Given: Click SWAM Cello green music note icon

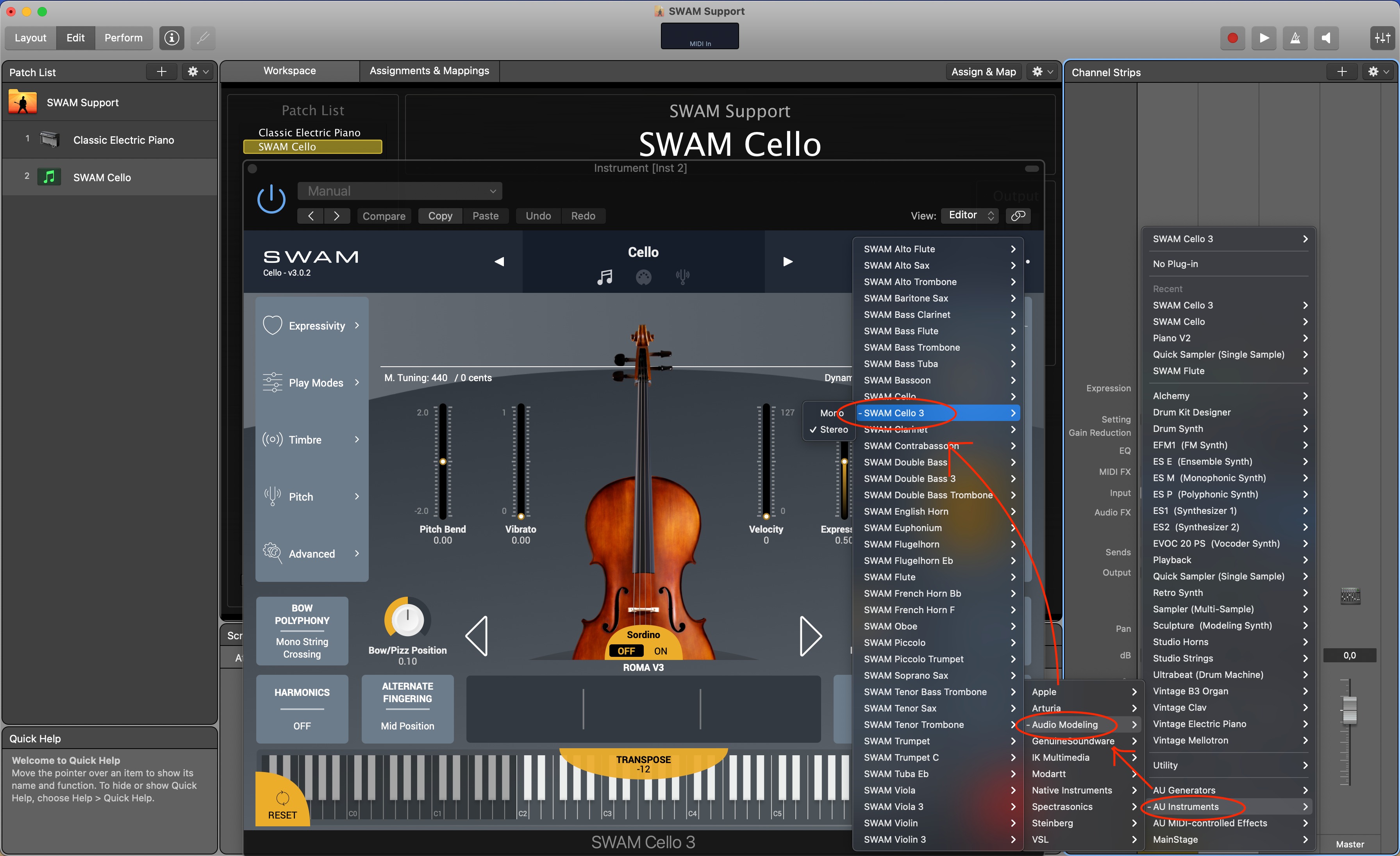Looking at the screenshot, I should 50,177.
